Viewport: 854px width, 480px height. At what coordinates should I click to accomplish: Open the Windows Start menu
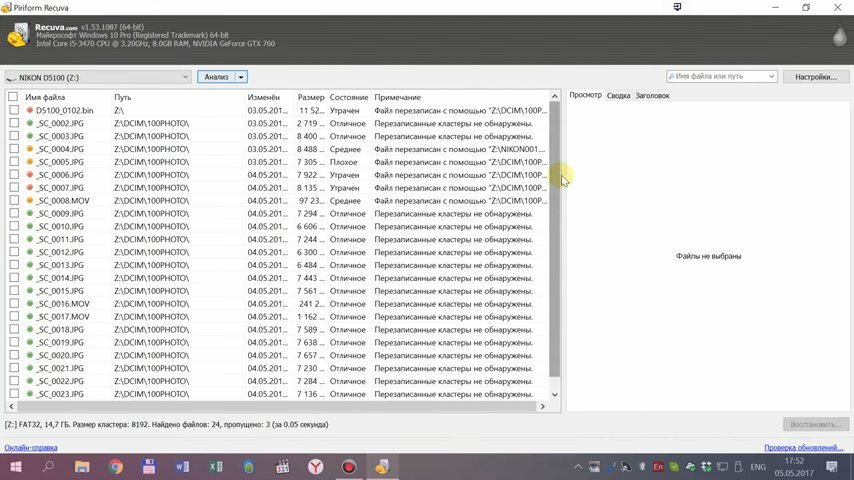(x=16, y=467)
